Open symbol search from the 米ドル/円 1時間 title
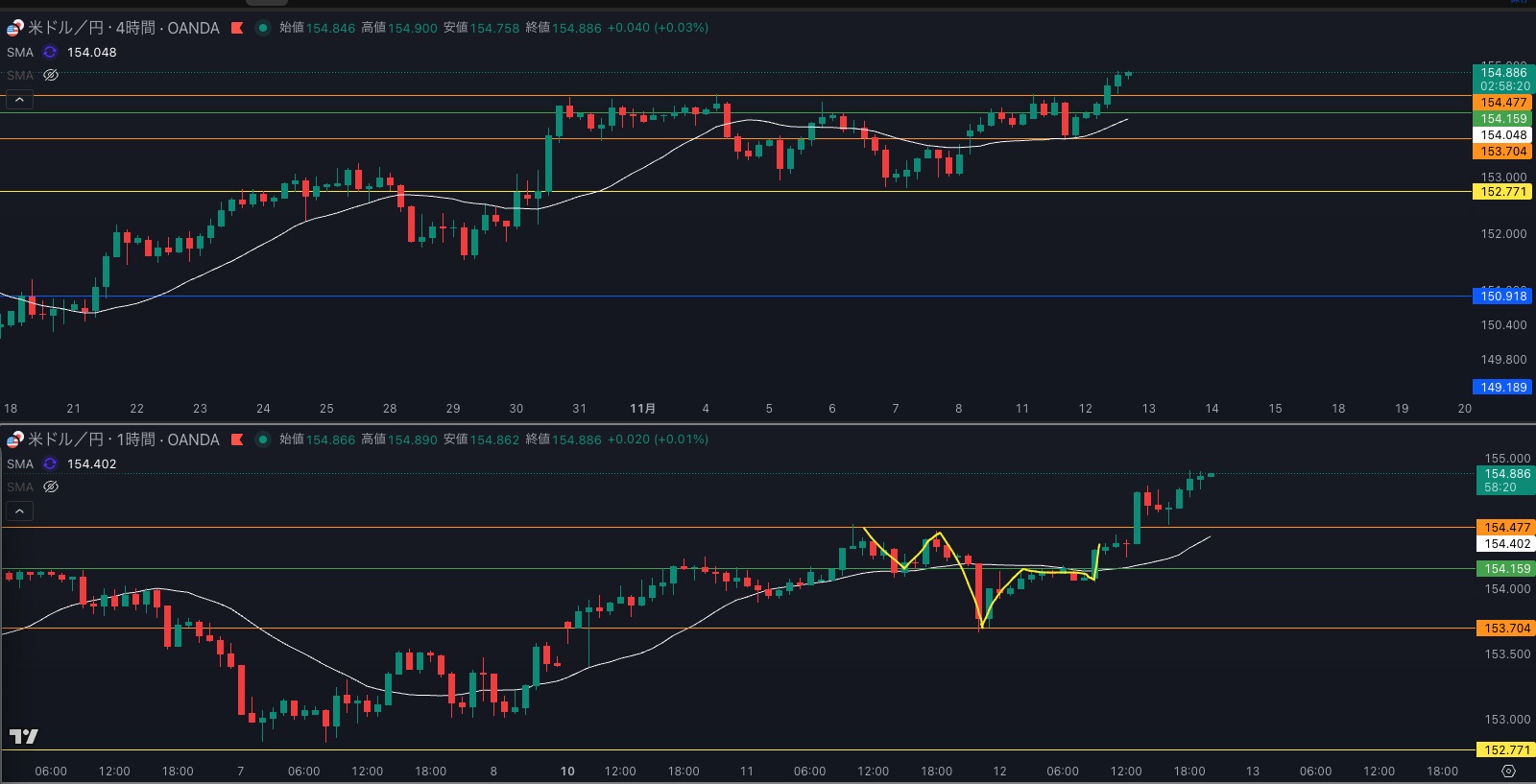 coord(123,440)
